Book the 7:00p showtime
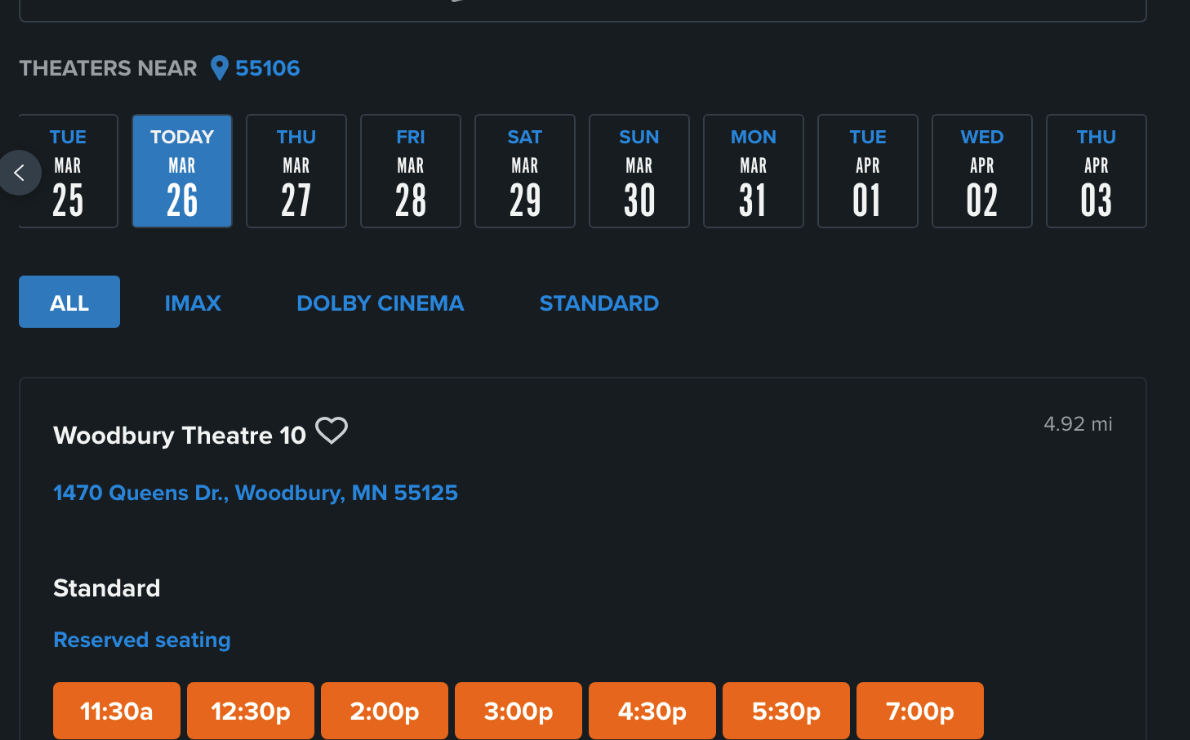This screenshot has height=740, width=1190. coord(919,710)
